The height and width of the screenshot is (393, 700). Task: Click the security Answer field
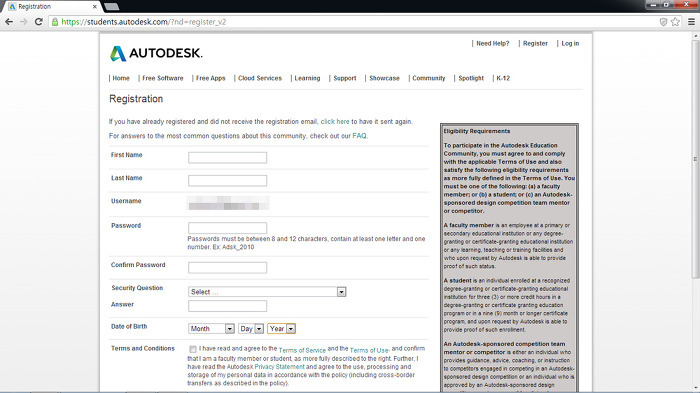pos(227,306)
